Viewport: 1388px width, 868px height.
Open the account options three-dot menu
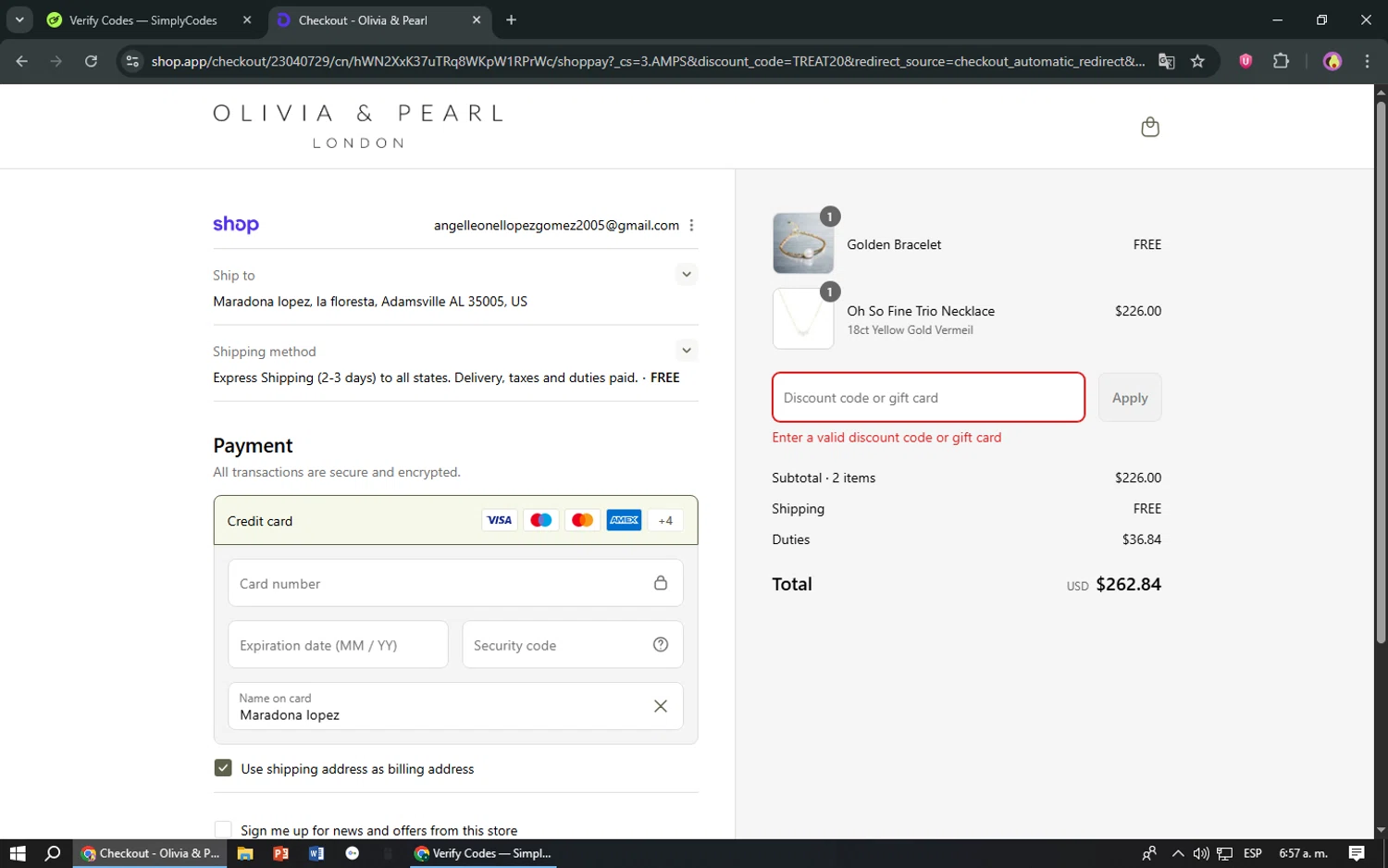pyautogui.click(x=691, y=225)
